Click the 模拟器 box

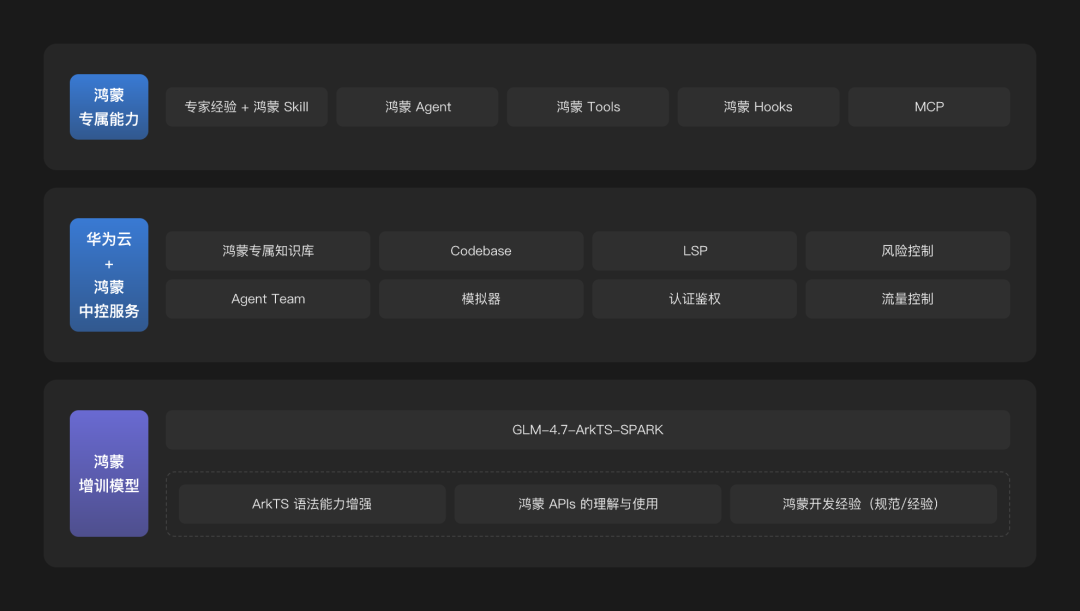click(x=481, y=299)
